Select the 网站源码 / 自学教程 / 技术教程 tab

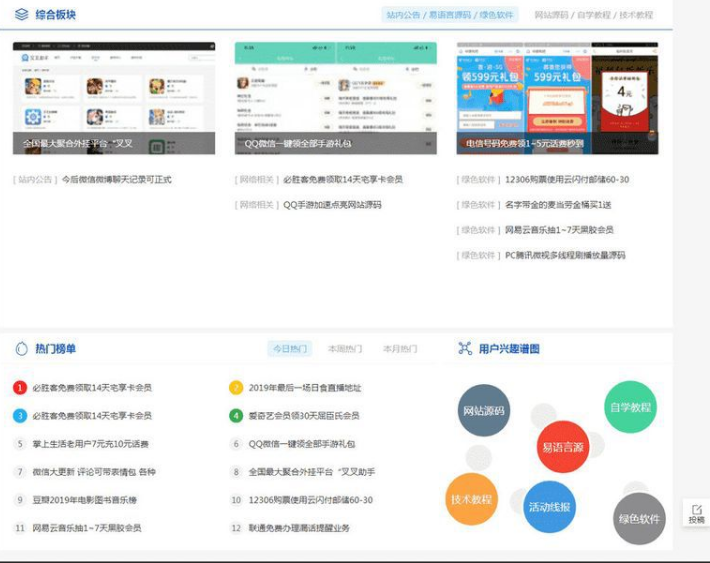pos(593,15)
